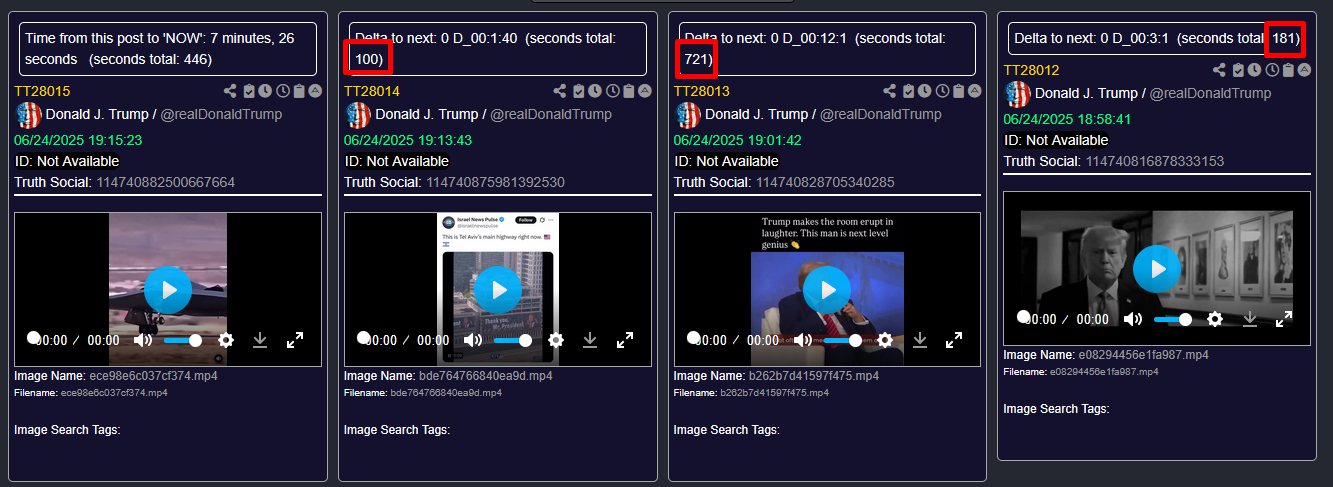This screenshot has width=1333, height=487.
Task: Enter fullscreen for the TT28014 video
Action: 625,340
